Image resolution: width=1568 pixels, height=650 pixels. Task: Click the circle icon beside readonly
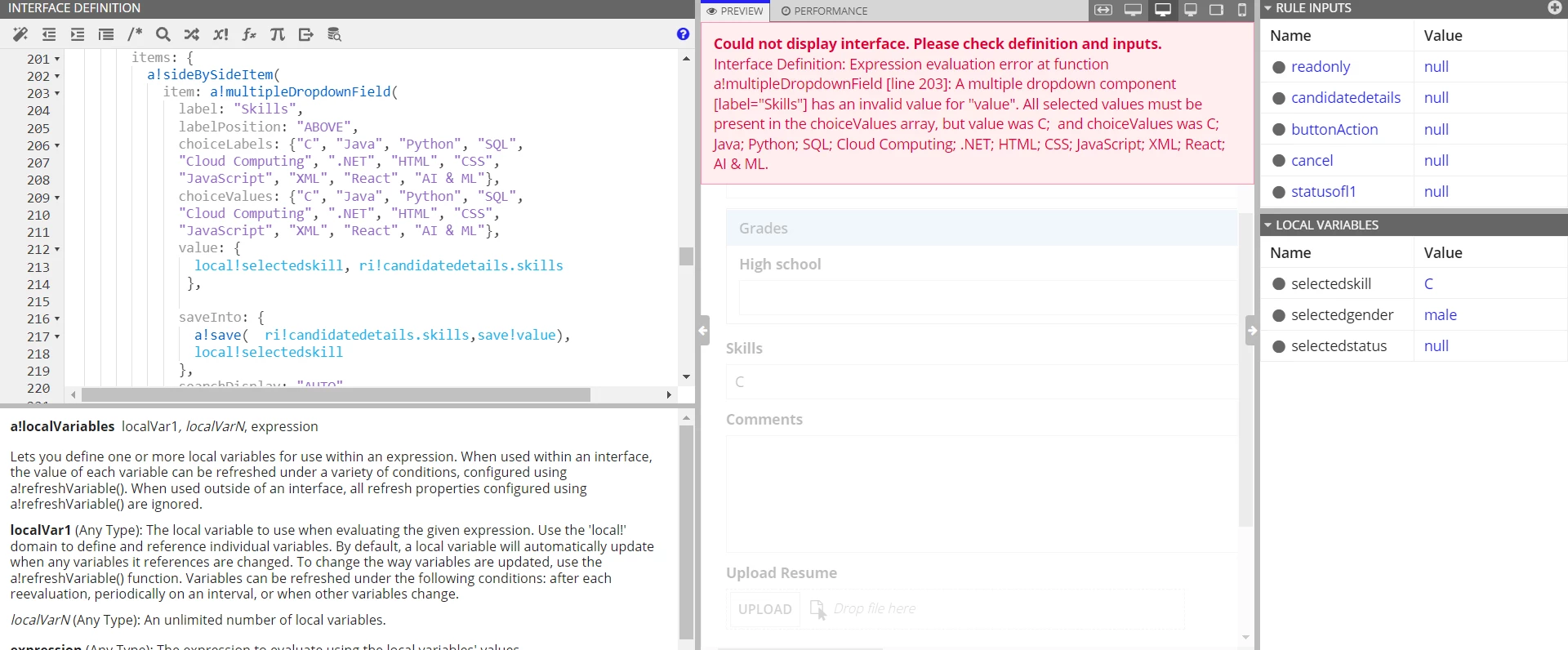click(1279, 67)
